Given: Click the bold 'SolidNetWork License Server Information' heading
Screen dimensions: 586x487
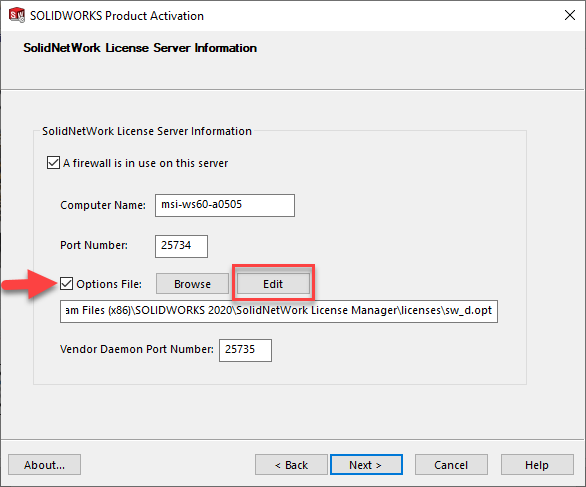Looking at the screenshot, I should coord(140,48).
